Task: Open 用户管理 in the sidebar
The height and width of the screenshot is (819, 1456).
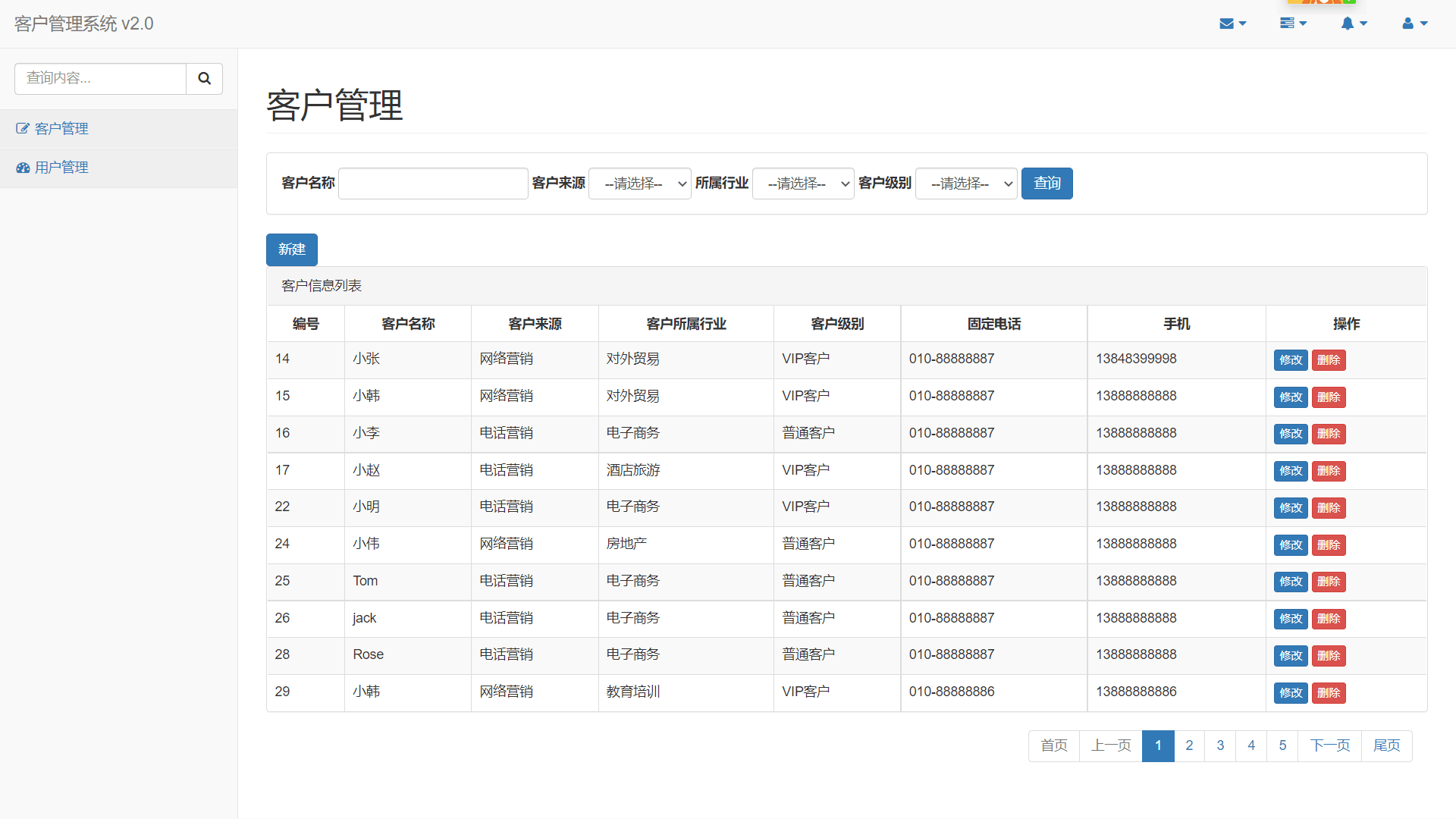Action: [61, 167]
